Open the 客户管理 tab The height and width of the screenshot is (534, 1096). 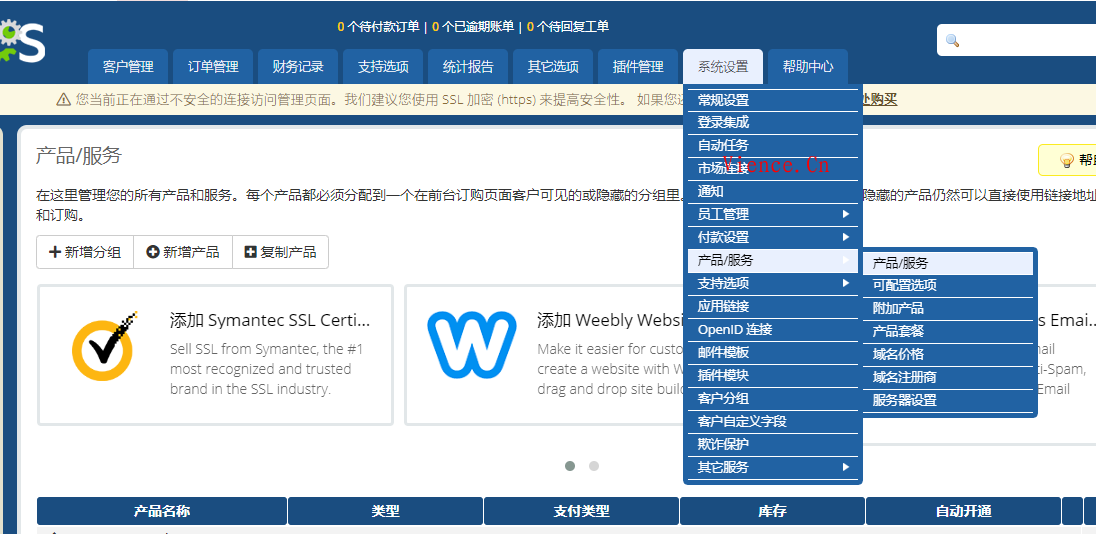pos(128,67)
